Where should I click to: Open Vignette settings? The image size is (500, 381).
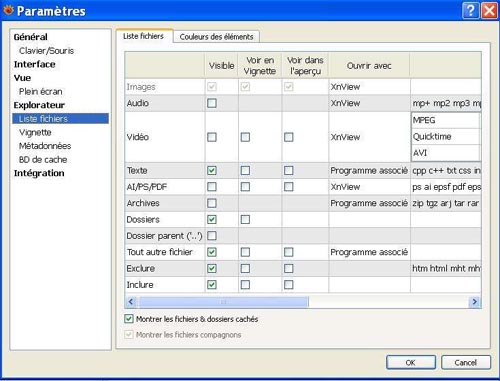click(35, 132)
